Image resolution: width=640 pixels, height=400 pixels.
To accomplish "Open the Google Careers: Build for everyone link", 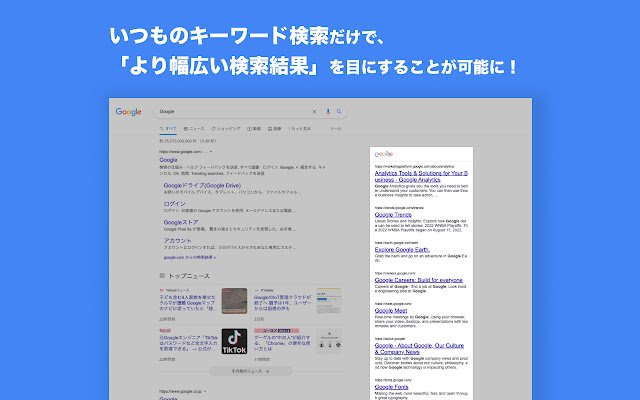I will click(418, 280).
